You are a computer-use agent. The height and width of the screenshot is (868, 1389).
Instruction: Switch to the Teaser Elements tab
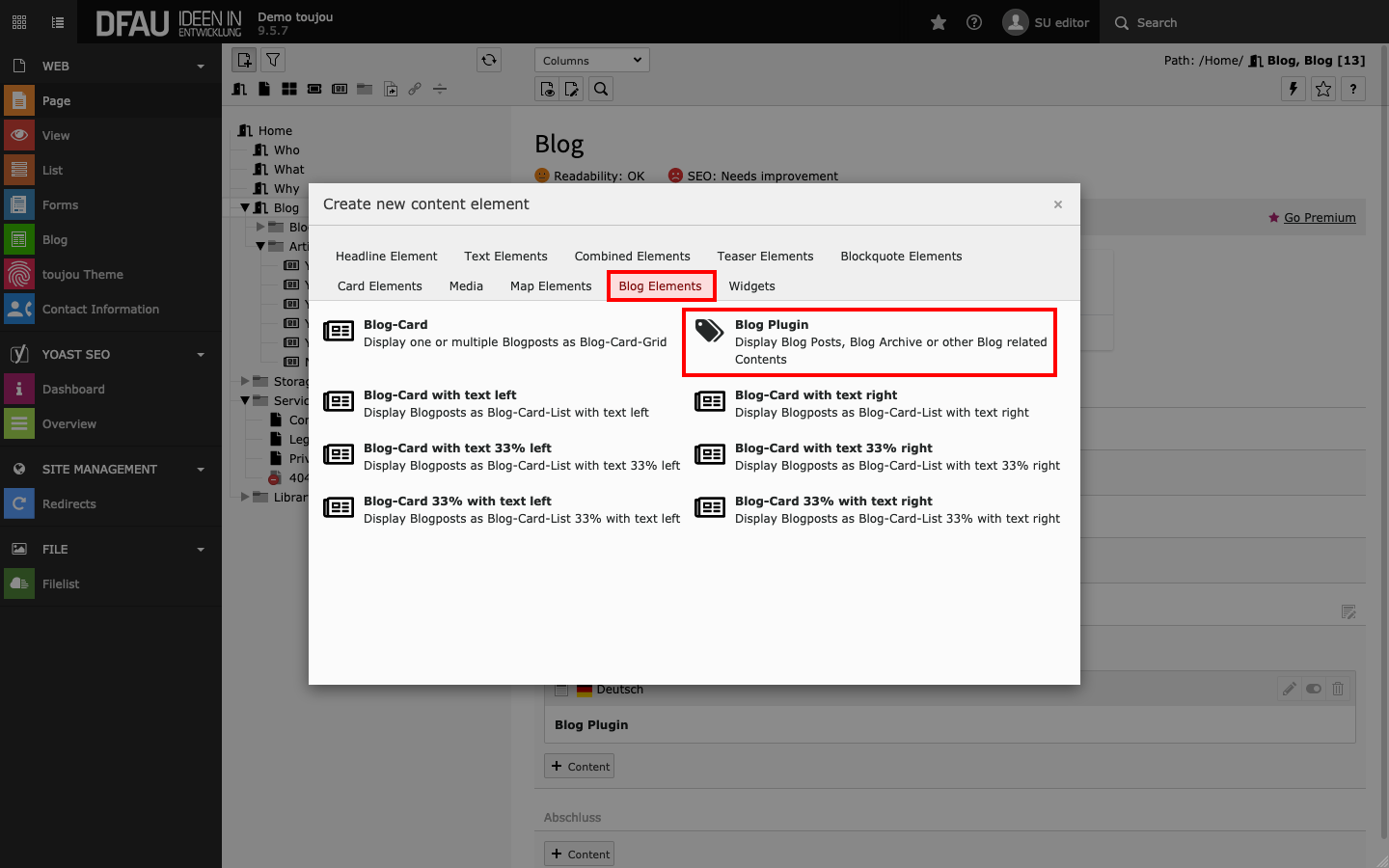(765, 257)
